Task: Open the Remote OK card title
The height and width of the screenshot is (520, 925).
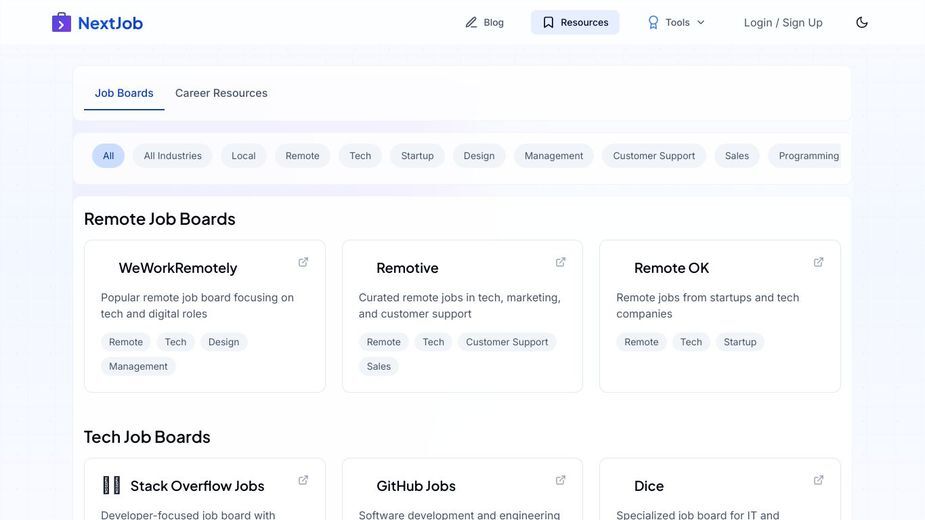Action: 671,268
